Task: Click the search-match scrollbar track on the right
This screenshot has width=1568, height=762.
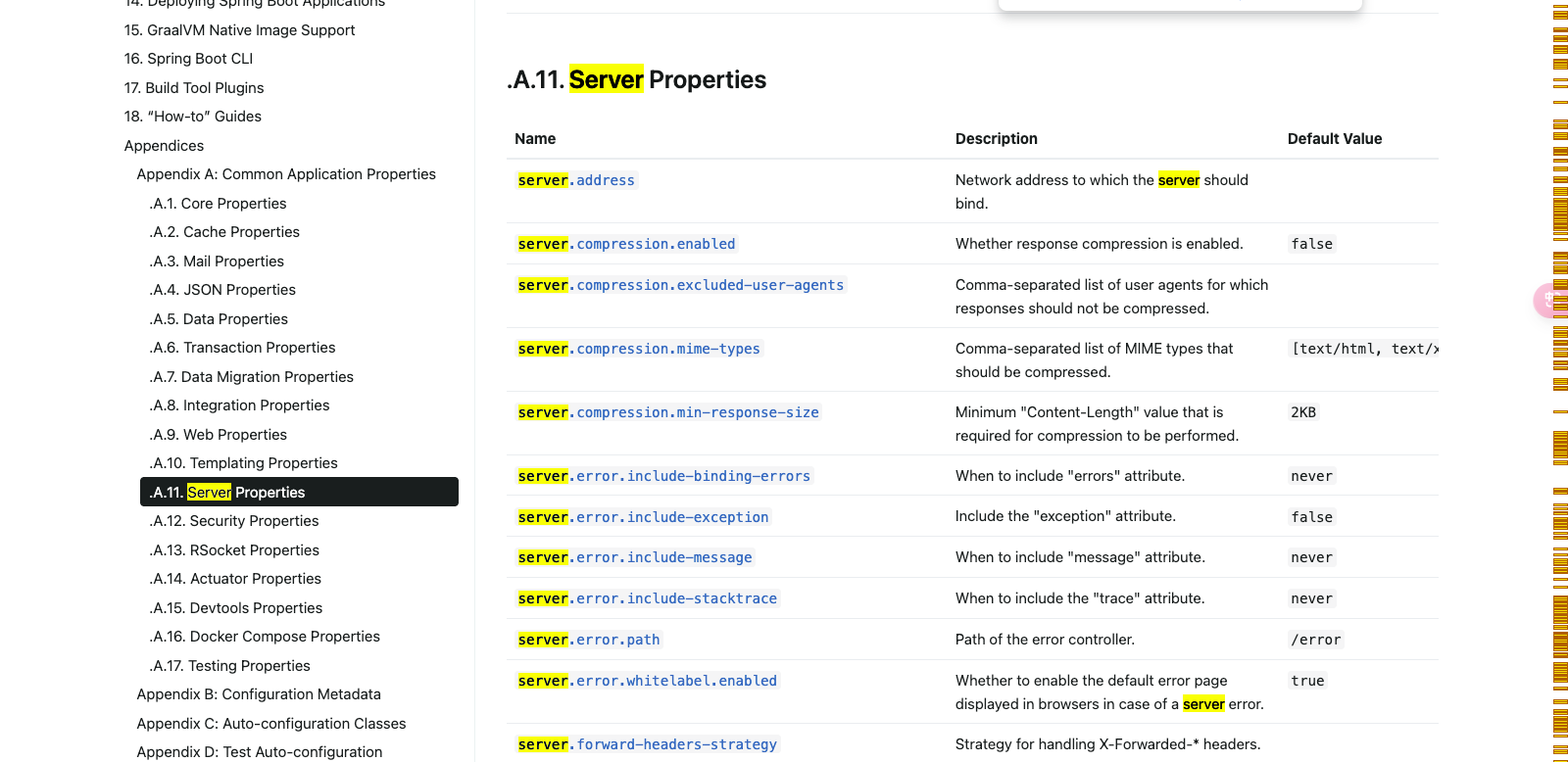Action: coord(1560,381)
